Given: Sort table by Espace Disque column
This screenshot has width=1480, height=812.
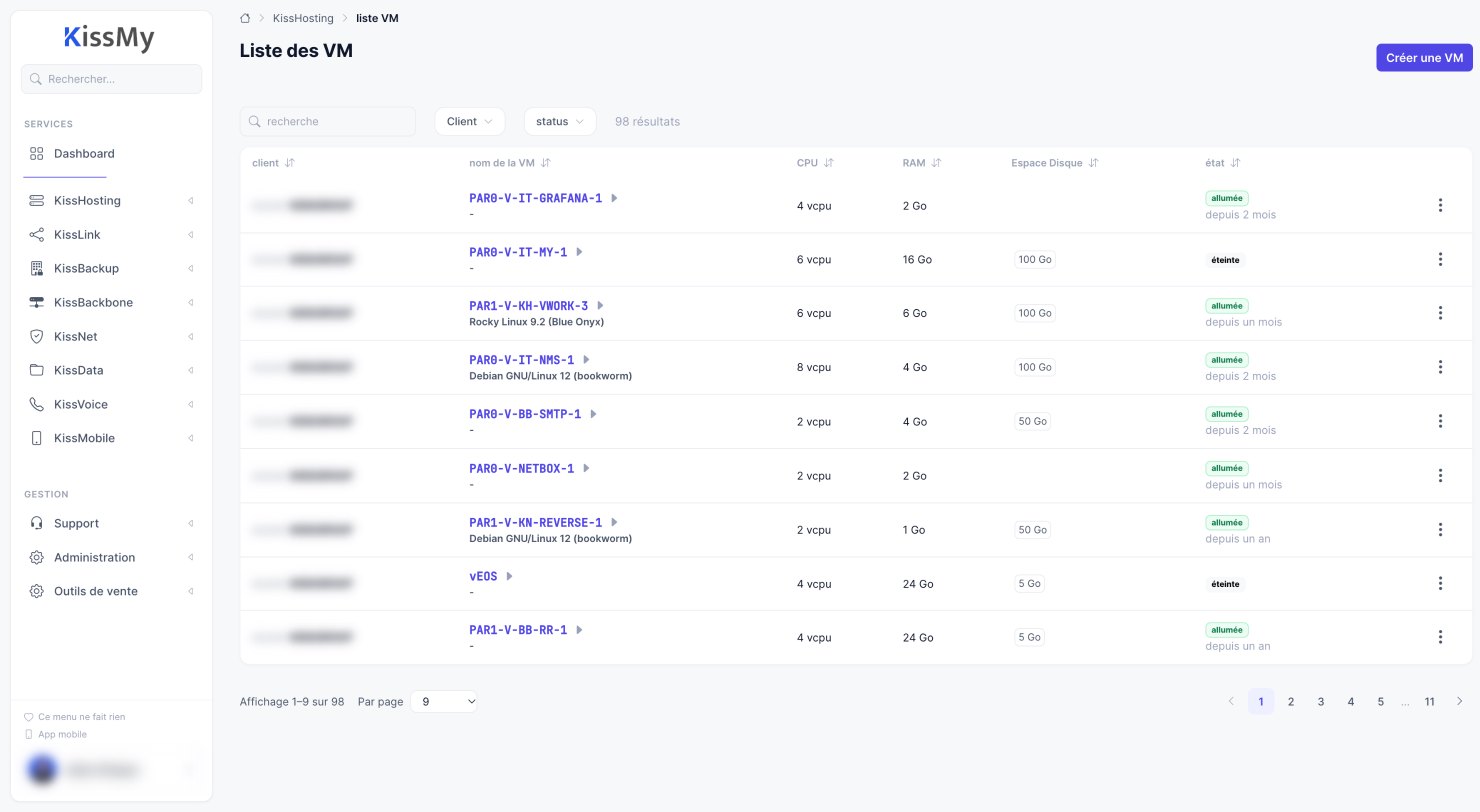Looking at the screenshot, I should (1093, 163).
